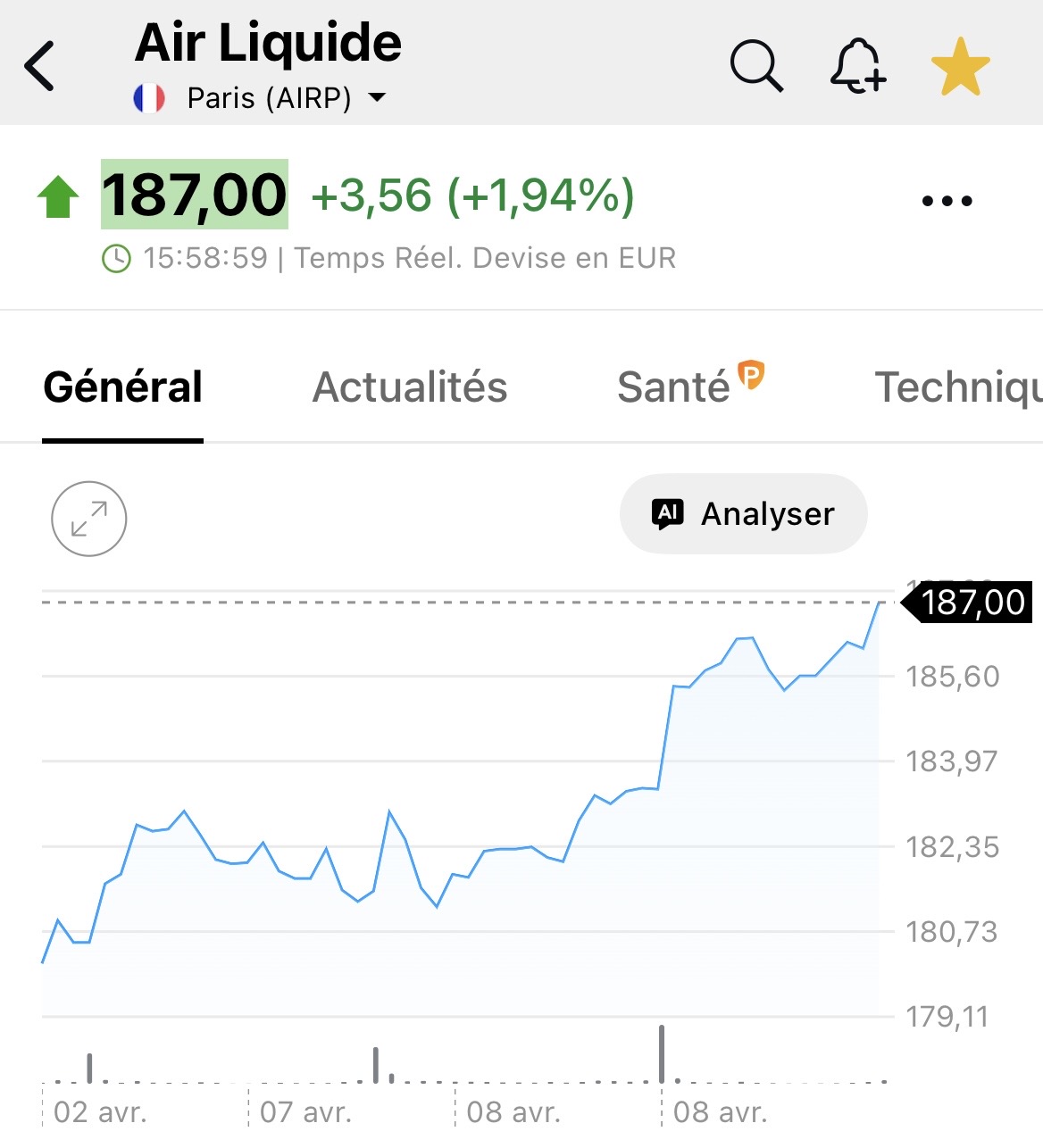
Task: Click the tallest volume bar at 08 avr.
Action: pyautogui.click(x=662, y=1053)
